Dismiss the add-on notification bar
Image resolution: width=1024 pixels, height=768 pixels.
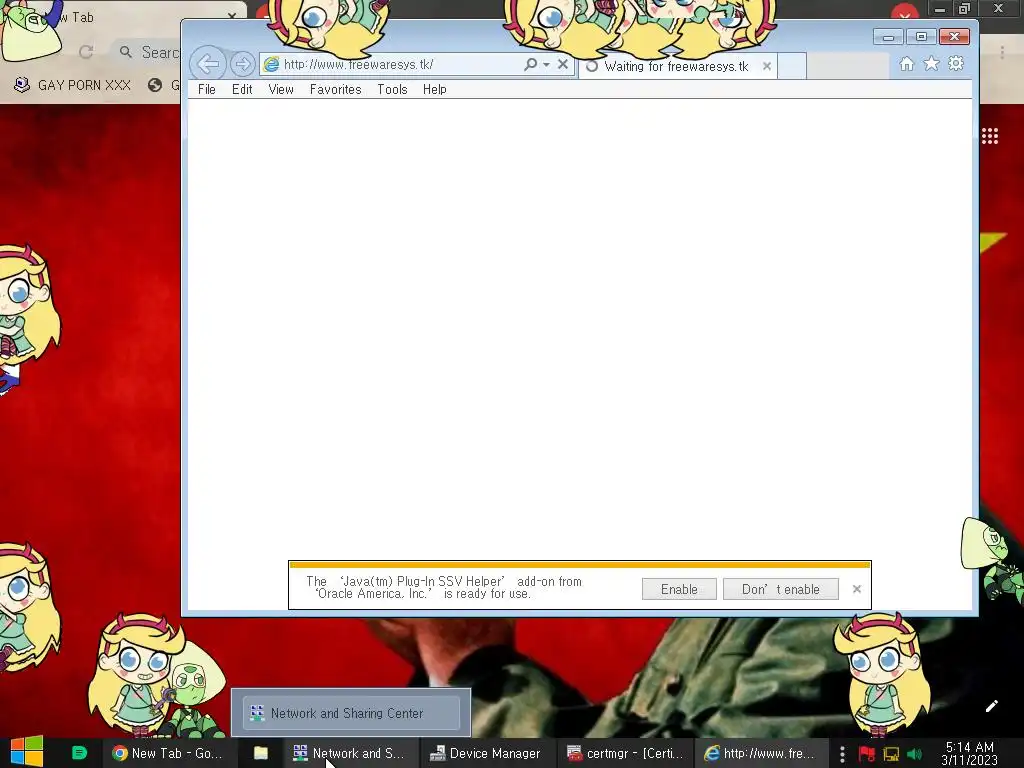857,589
